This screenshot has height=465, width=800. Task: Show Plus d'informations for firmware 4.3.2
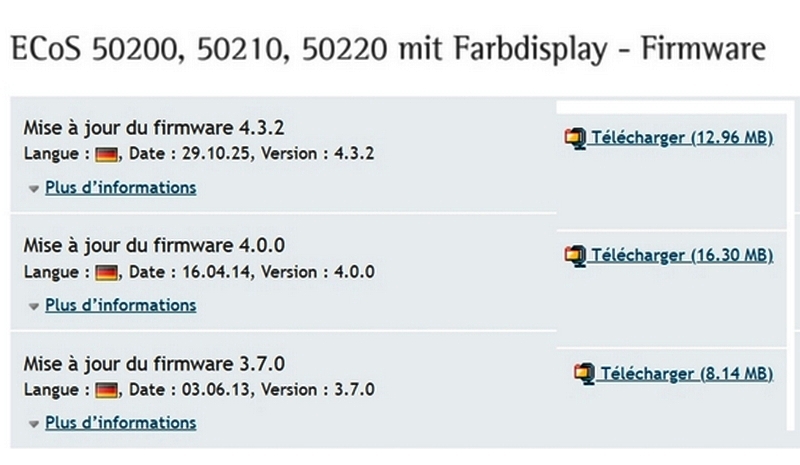pyautogui.click(x=121, y=187)
